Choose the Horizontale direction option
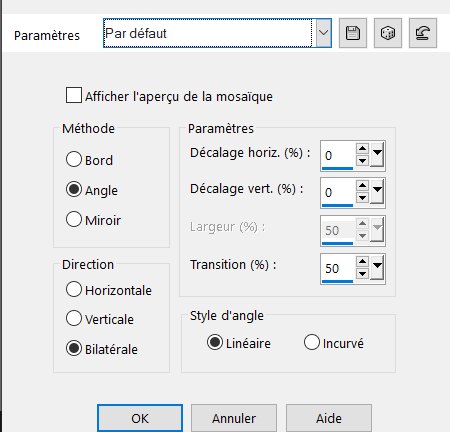Image resolution: width=450 pixels, height=432 pixels. pos(74,289)
